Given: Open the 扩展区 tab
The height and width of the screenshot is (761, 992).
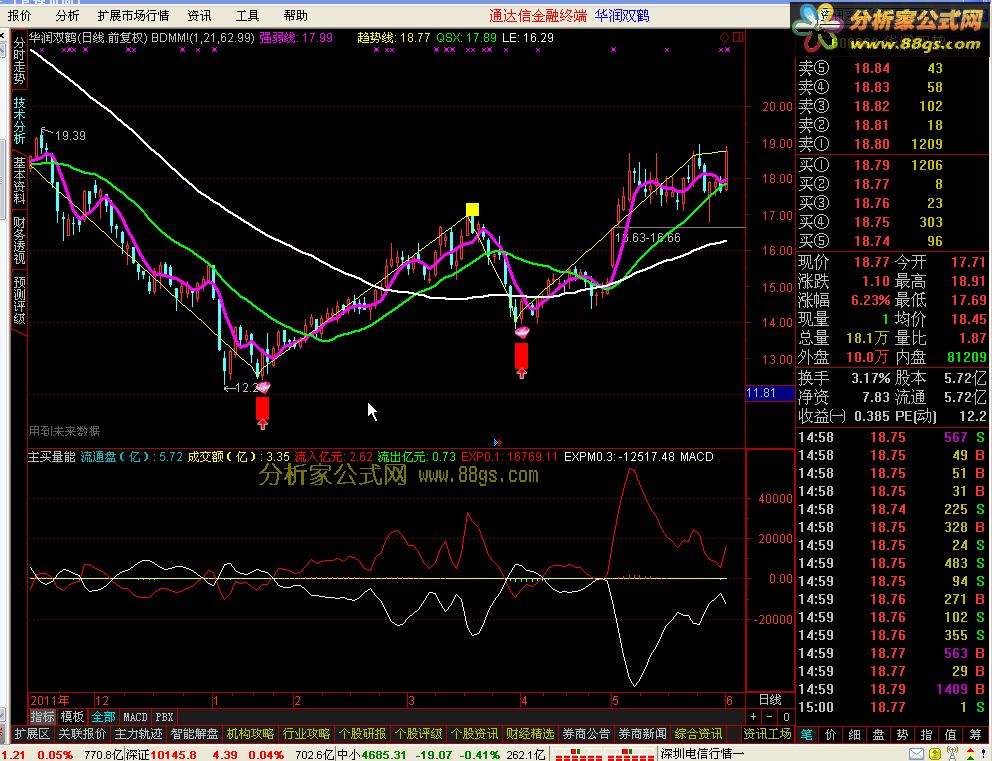Looking at the screenshot, I should pyautogui.click(x=32, y=734).
